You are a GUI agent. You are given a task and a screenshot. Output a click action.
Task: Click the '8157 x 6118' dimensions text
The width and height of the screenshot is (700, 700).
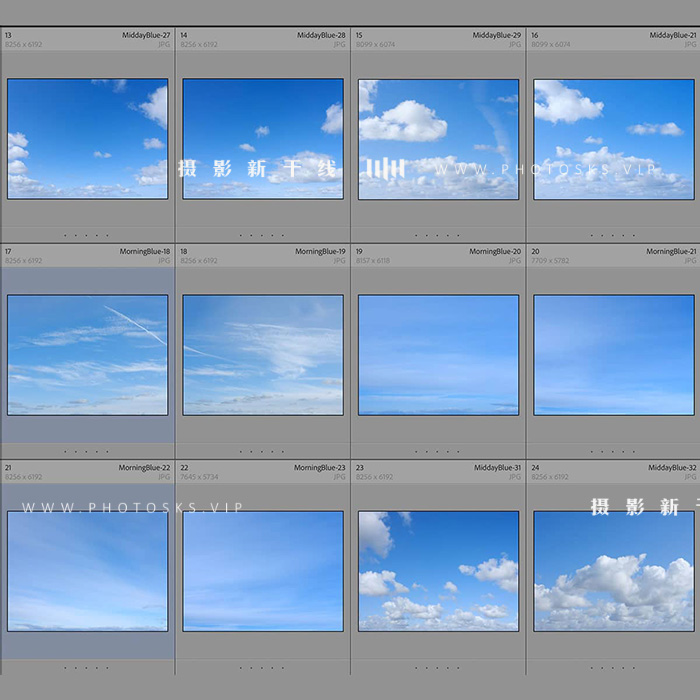point(373,261)
